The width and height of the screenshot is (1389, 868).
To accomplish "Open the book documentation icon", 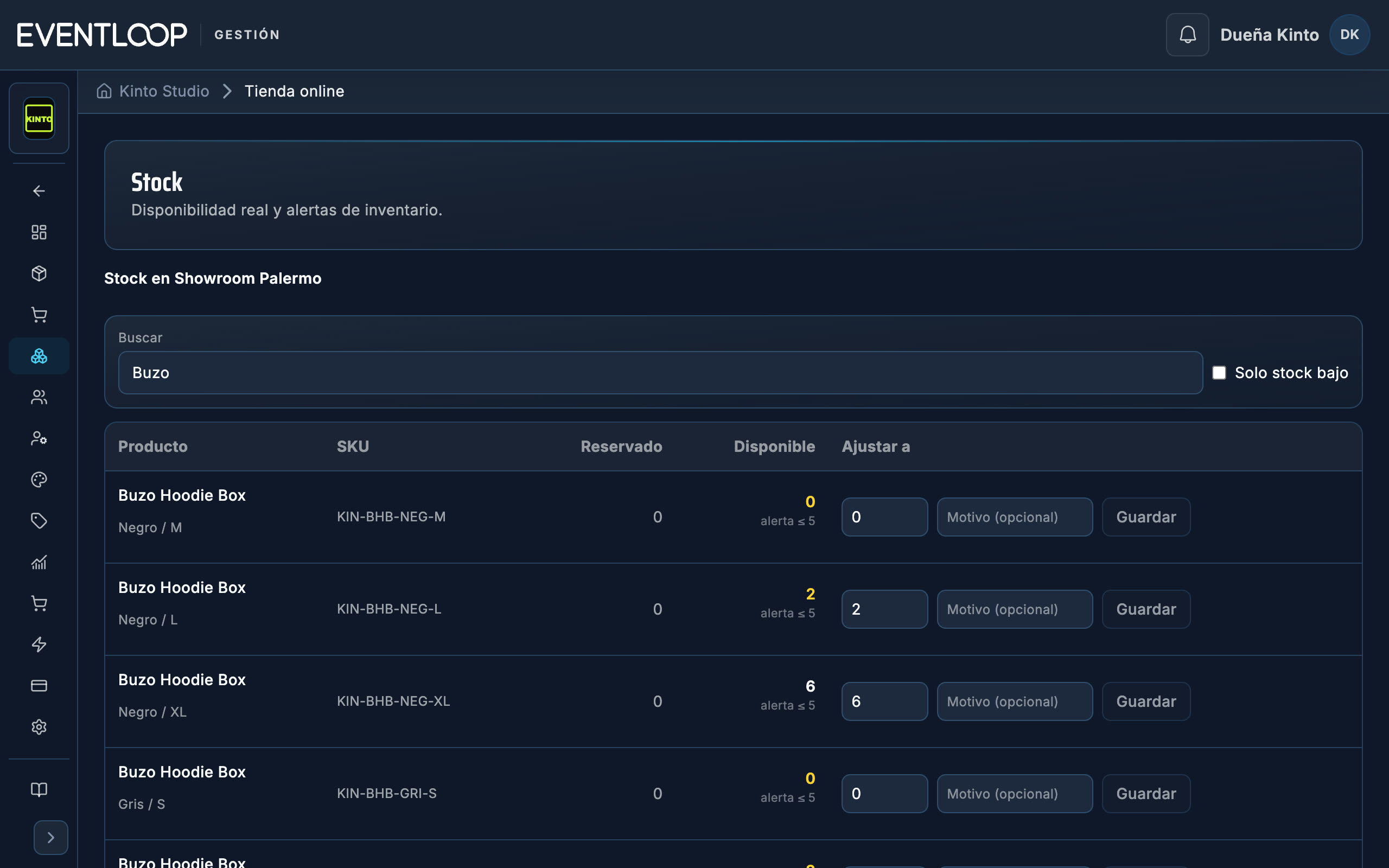I will click(39, 789).
